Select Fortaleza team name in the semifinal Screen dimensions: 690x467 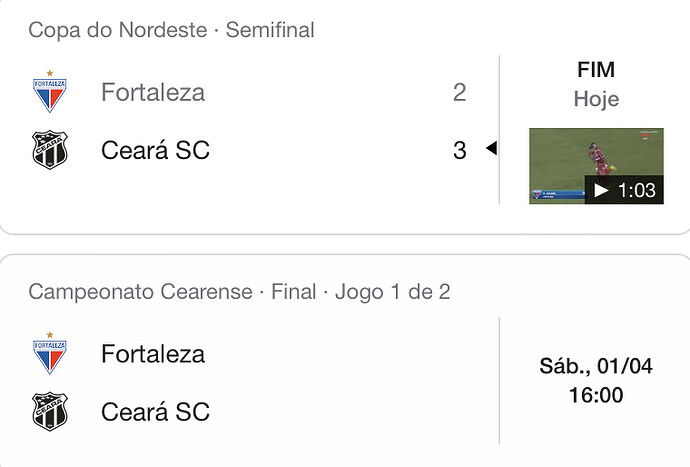(x=153, y=92)
